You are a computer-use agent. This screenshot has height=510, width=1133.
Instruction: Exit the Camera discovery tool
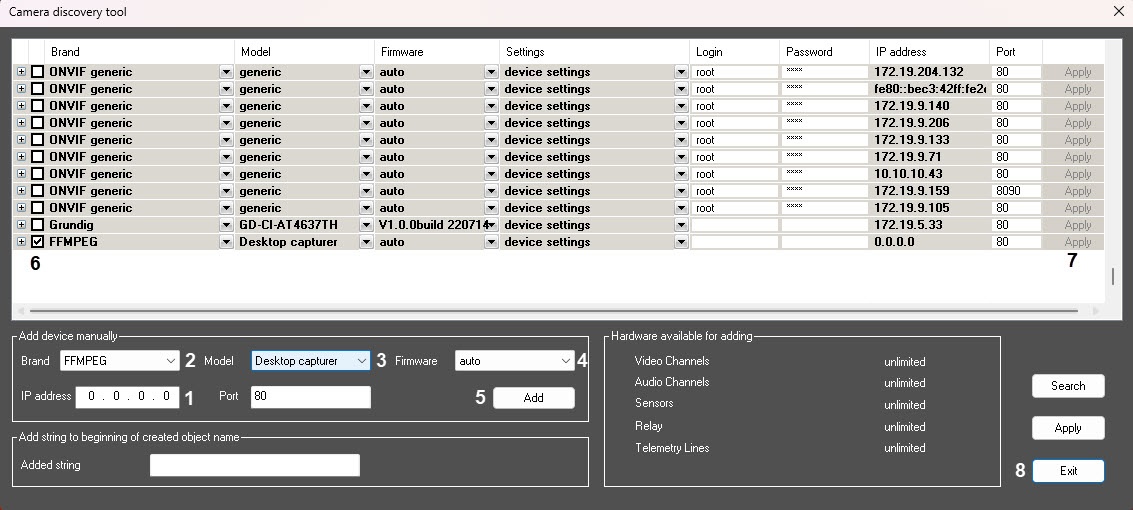coord(1068,471)
